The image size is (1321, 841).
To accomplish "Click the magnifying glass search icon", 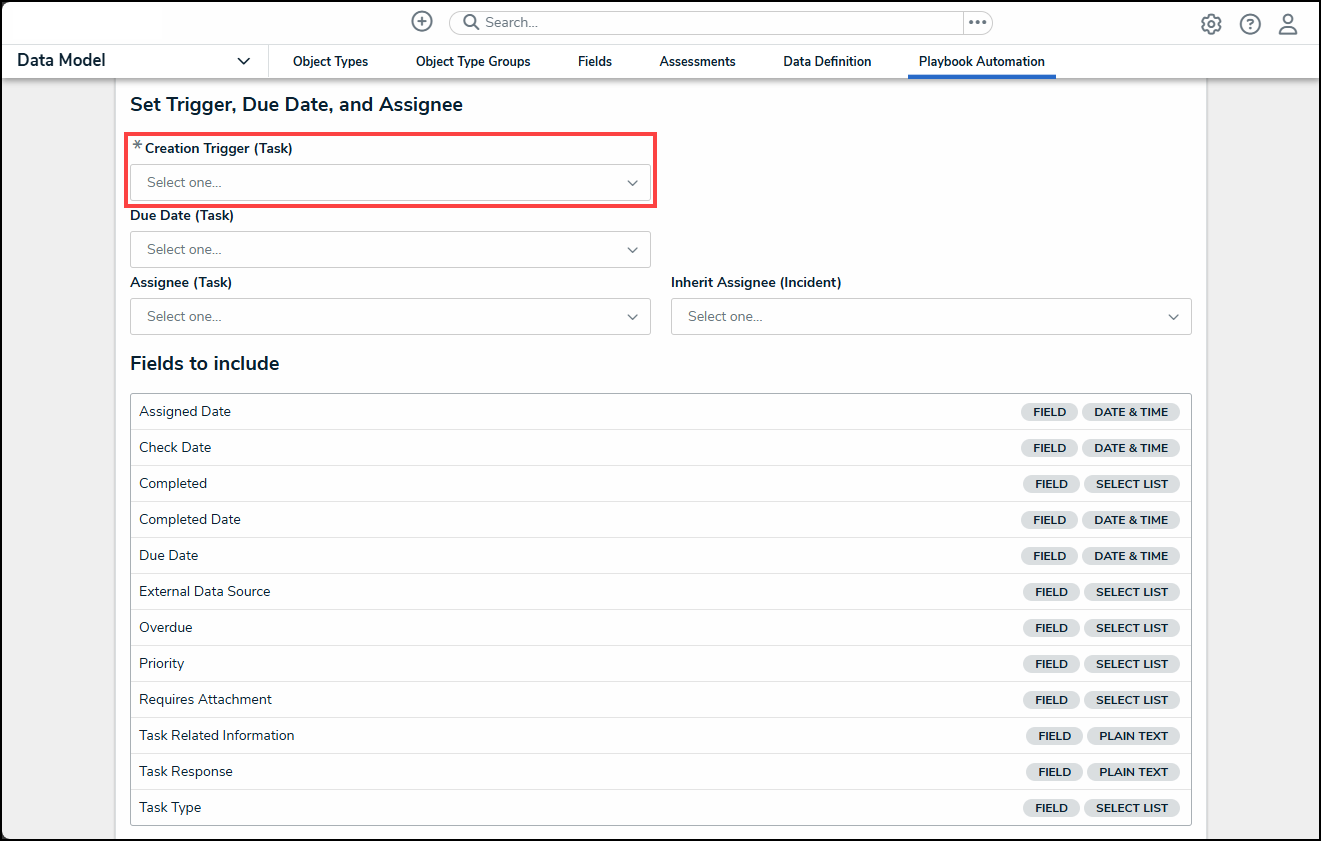I will click(x=471, y=22).
